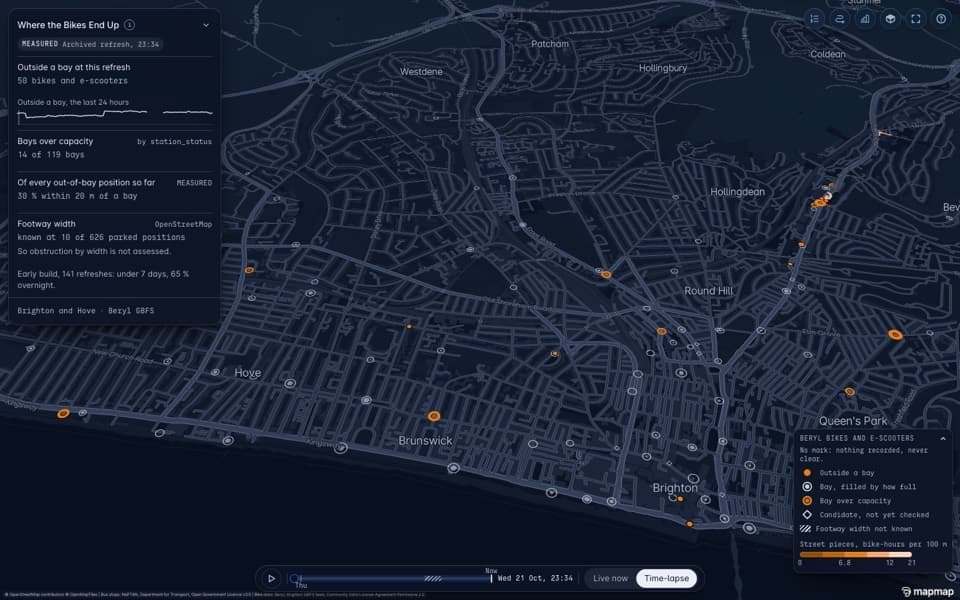Click '30 % within 20 m of a bay'
The image size is (960, 600).
pos(77,196)
